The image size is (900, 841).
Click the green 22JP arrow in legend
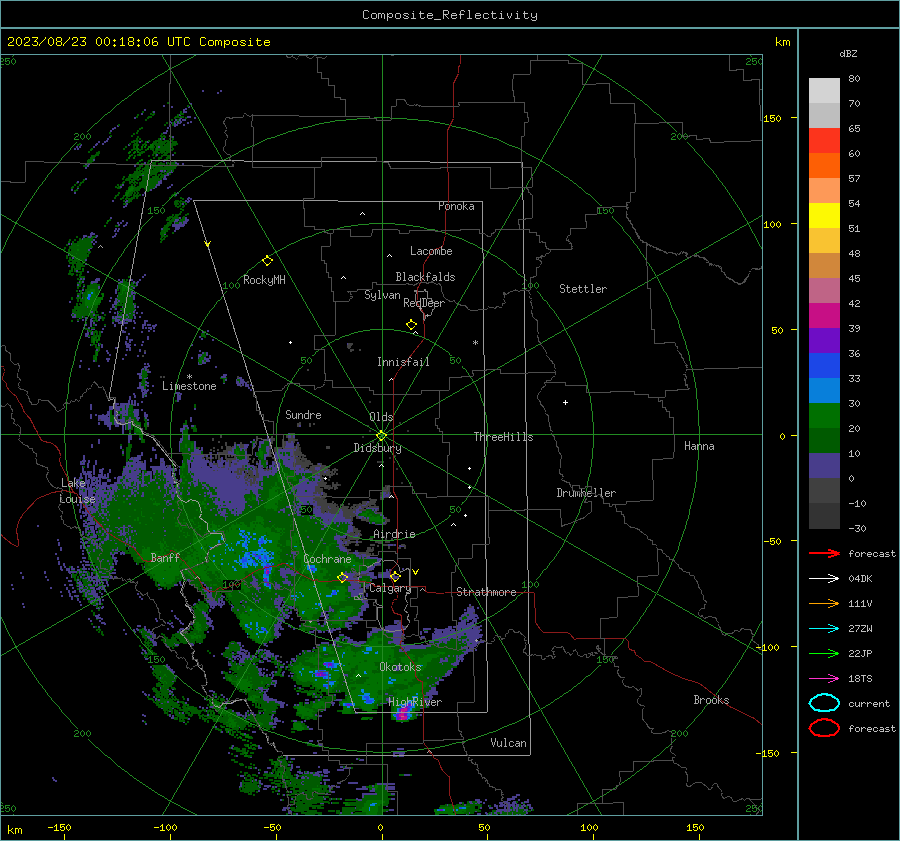pos(824,653)
